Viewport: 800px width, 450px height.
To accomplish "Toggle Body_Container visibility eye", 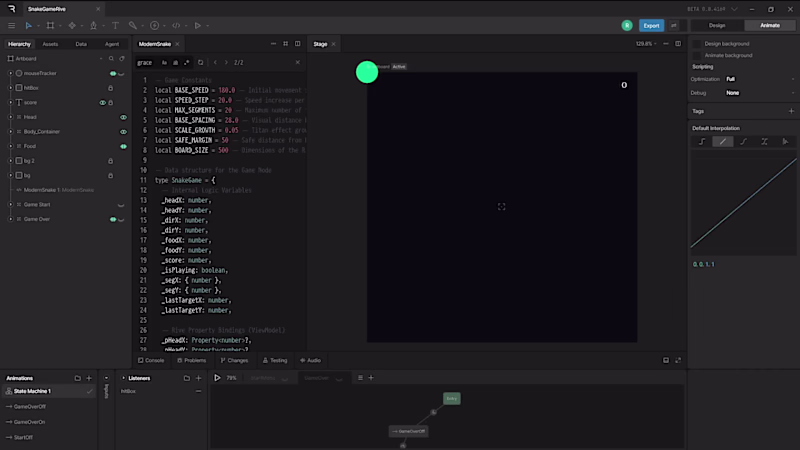I will (123, 132).
